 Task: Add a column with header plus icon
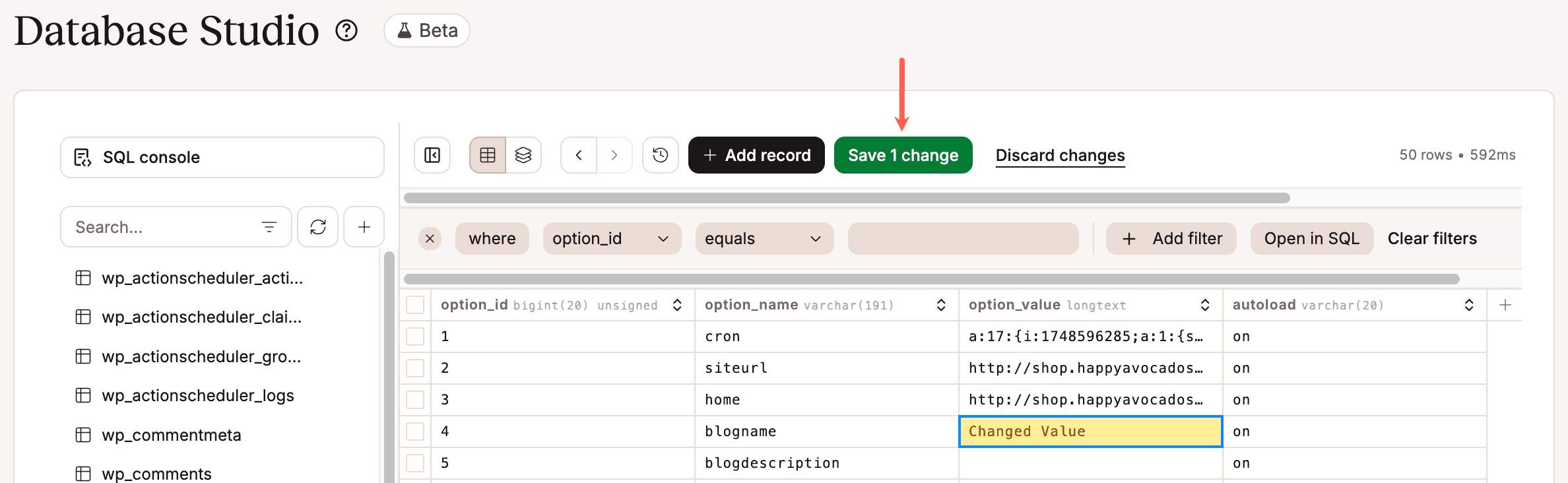click(1505, 305)
